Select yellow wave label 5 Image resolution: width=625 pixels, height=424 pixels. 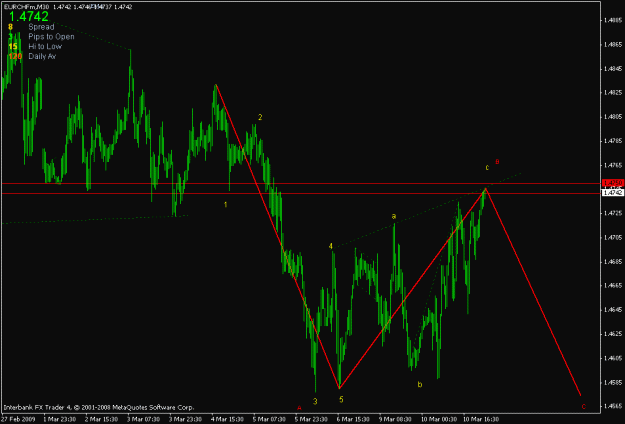click(x=341, y=399)
